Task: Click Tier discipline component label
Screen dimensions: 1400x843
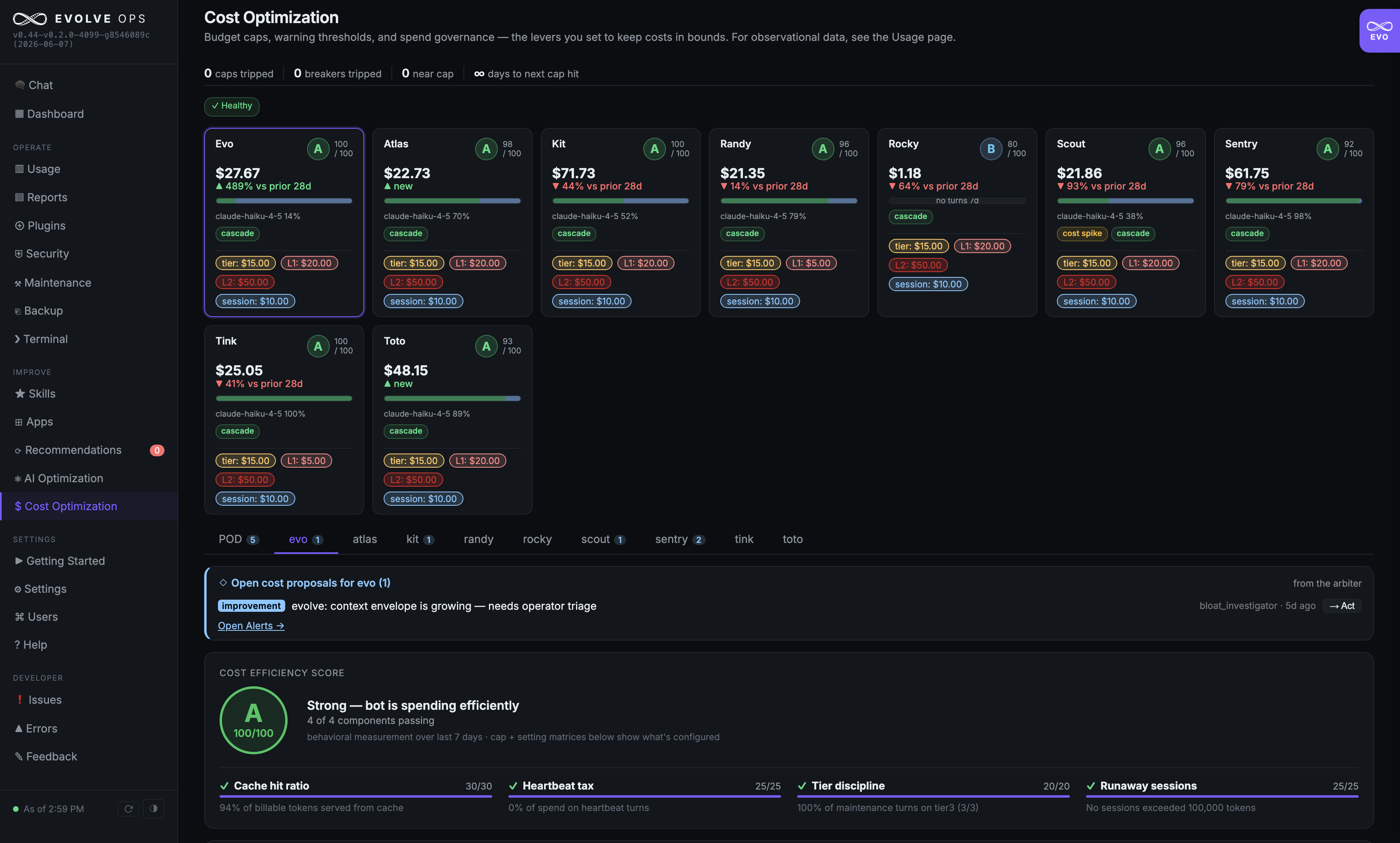Action: 848,786
